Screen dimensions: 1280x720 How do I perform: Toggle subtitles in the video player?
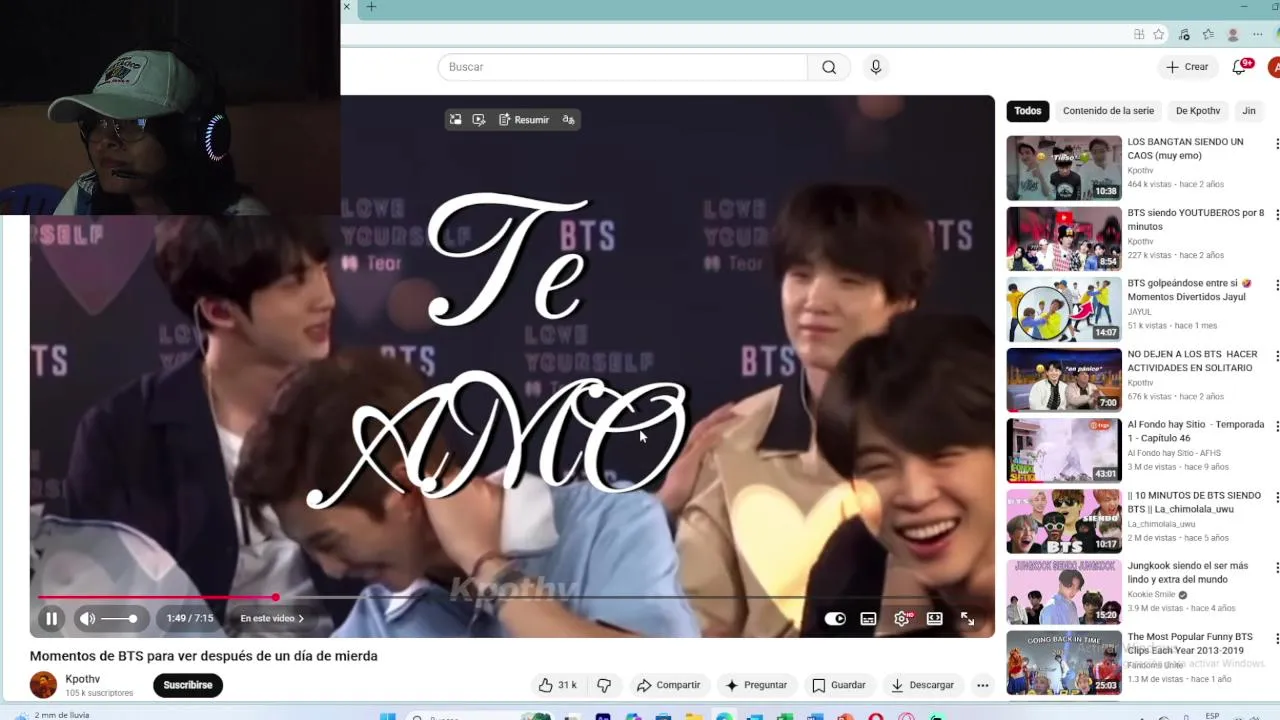pos(868,619)
